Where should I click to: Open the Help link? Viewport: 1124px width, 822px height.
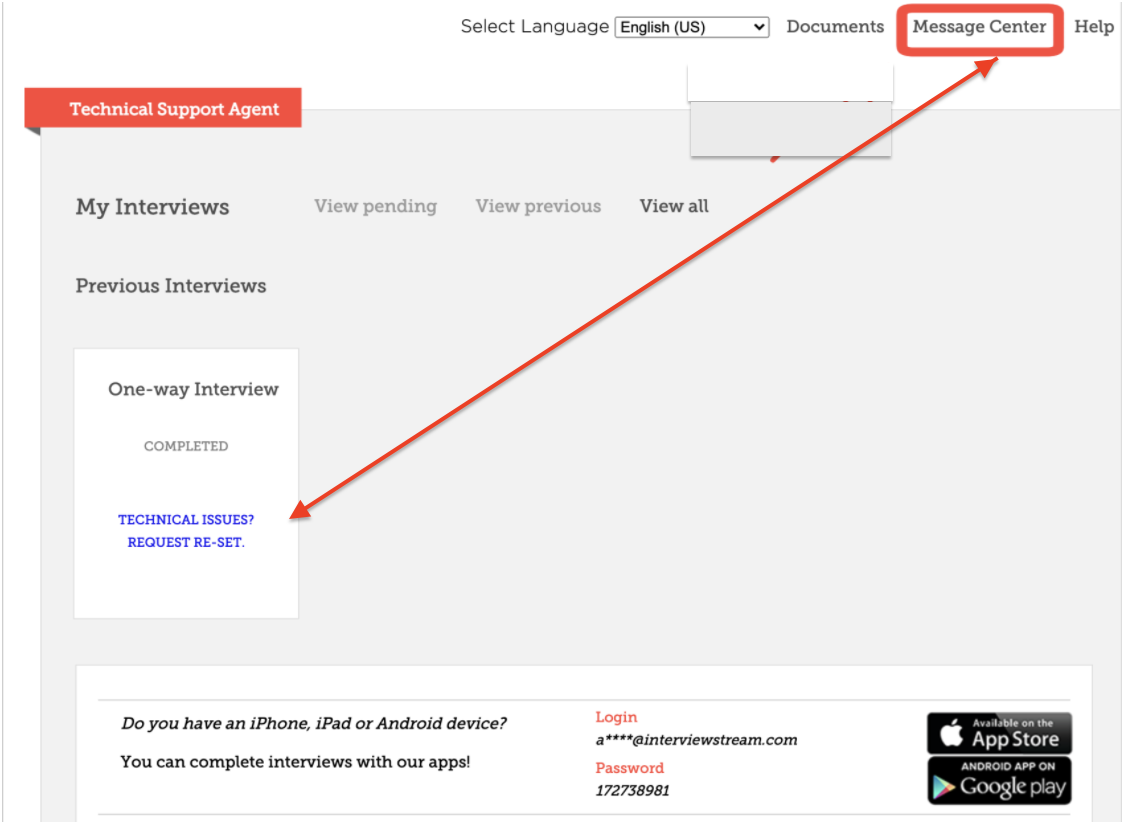(1094, 27)
